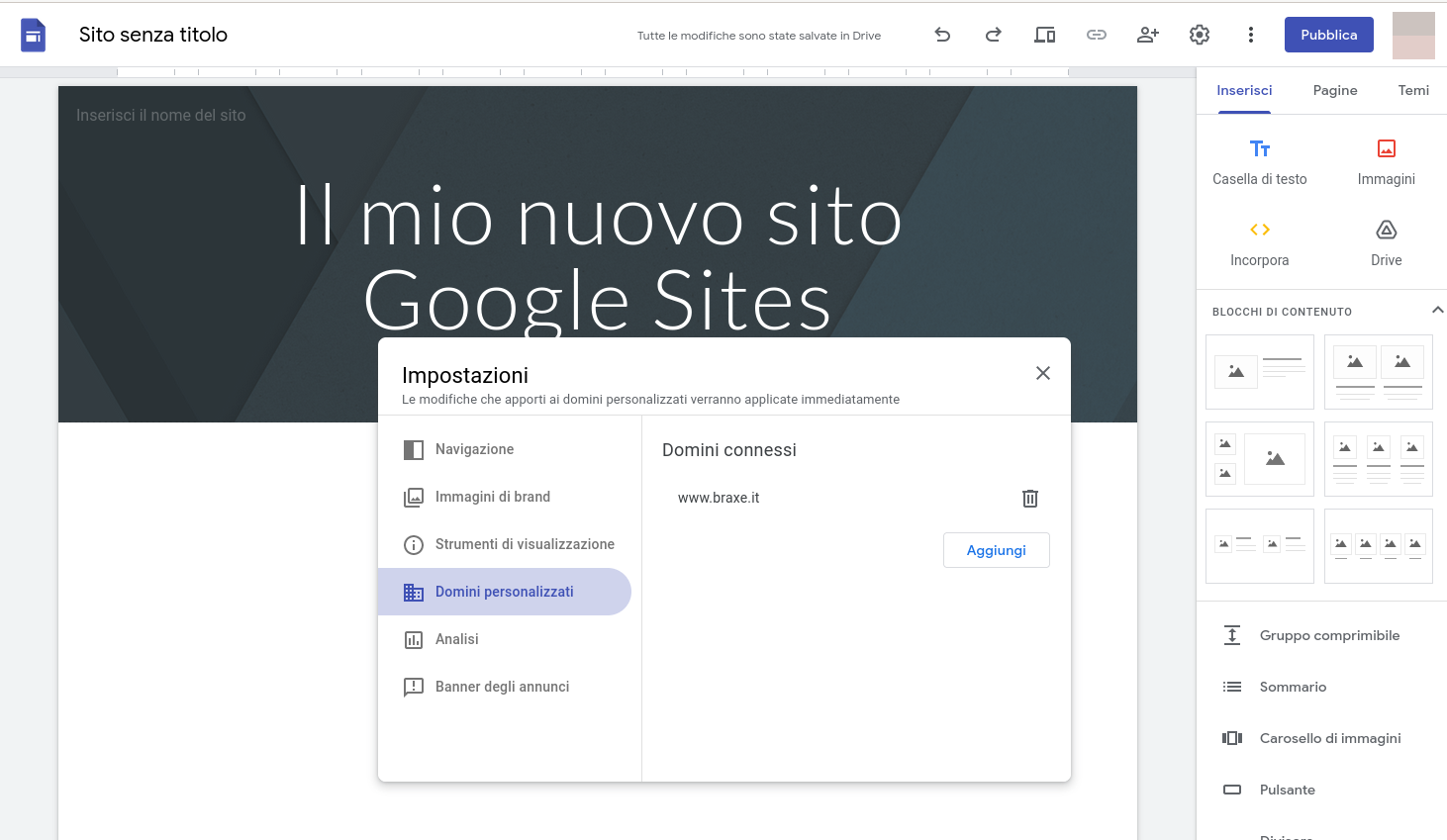The image size is (1447, 840).
Task: Select content block with two image-text pairs
Action: click(1260, 546)
